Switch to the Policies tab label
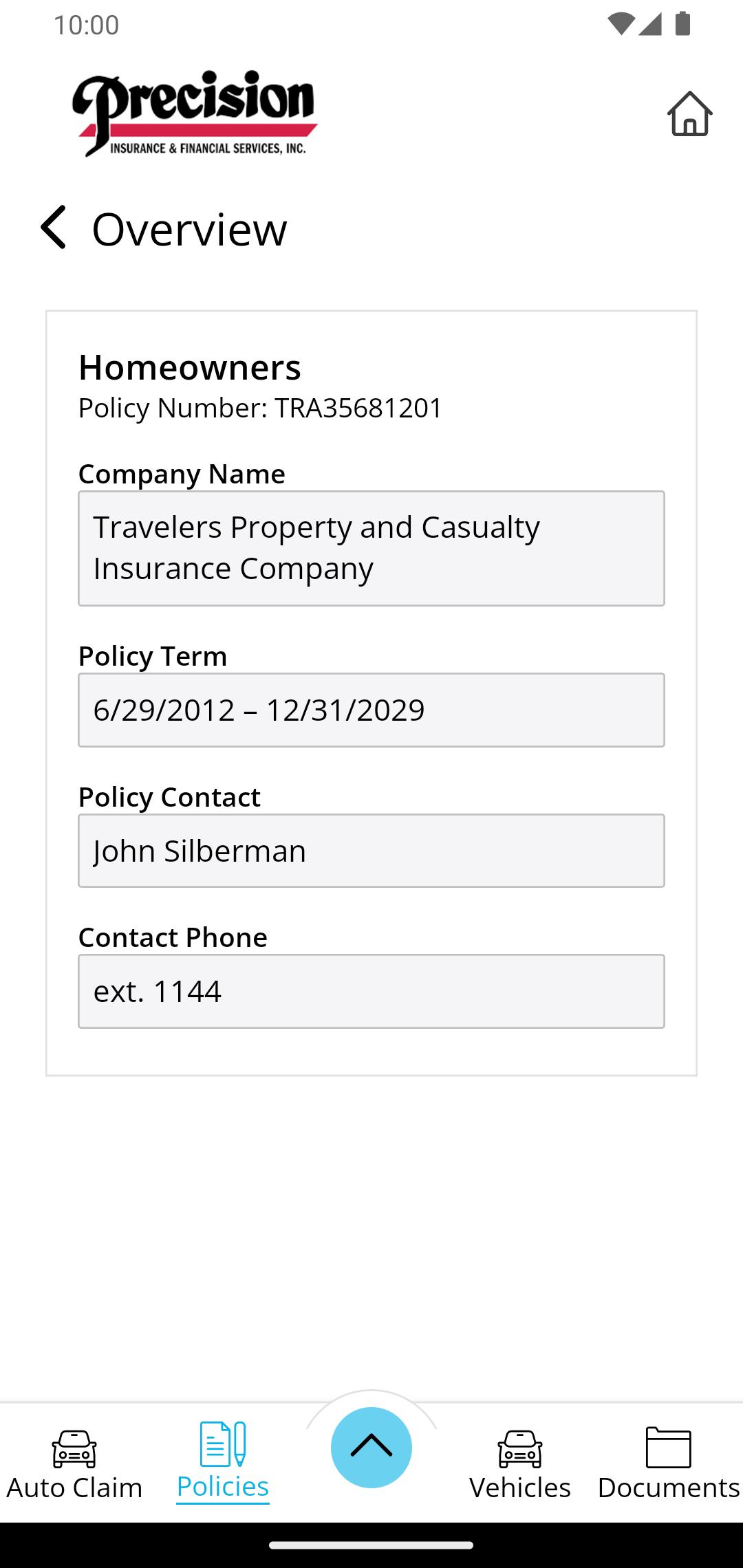This screenshot has height=1568, width=743. tap(223, 1487)
